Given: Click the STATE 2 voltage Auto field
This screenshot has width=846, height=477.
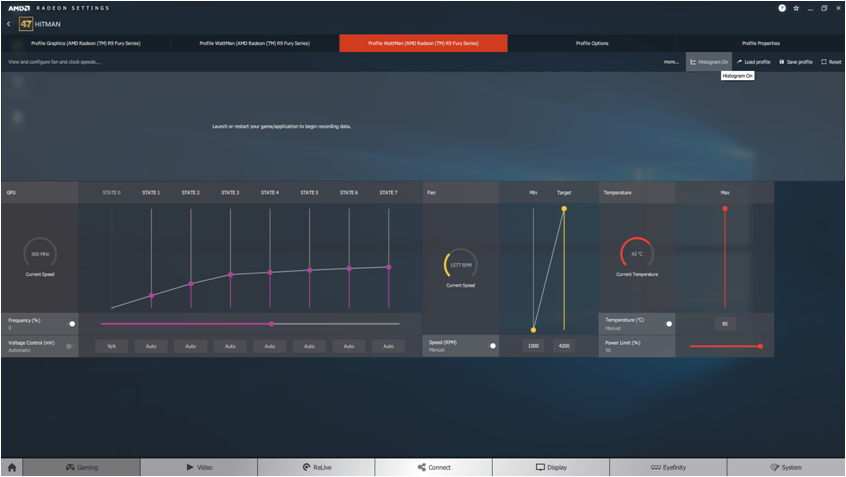Looking at the screenshot, I should coord(190,346).
